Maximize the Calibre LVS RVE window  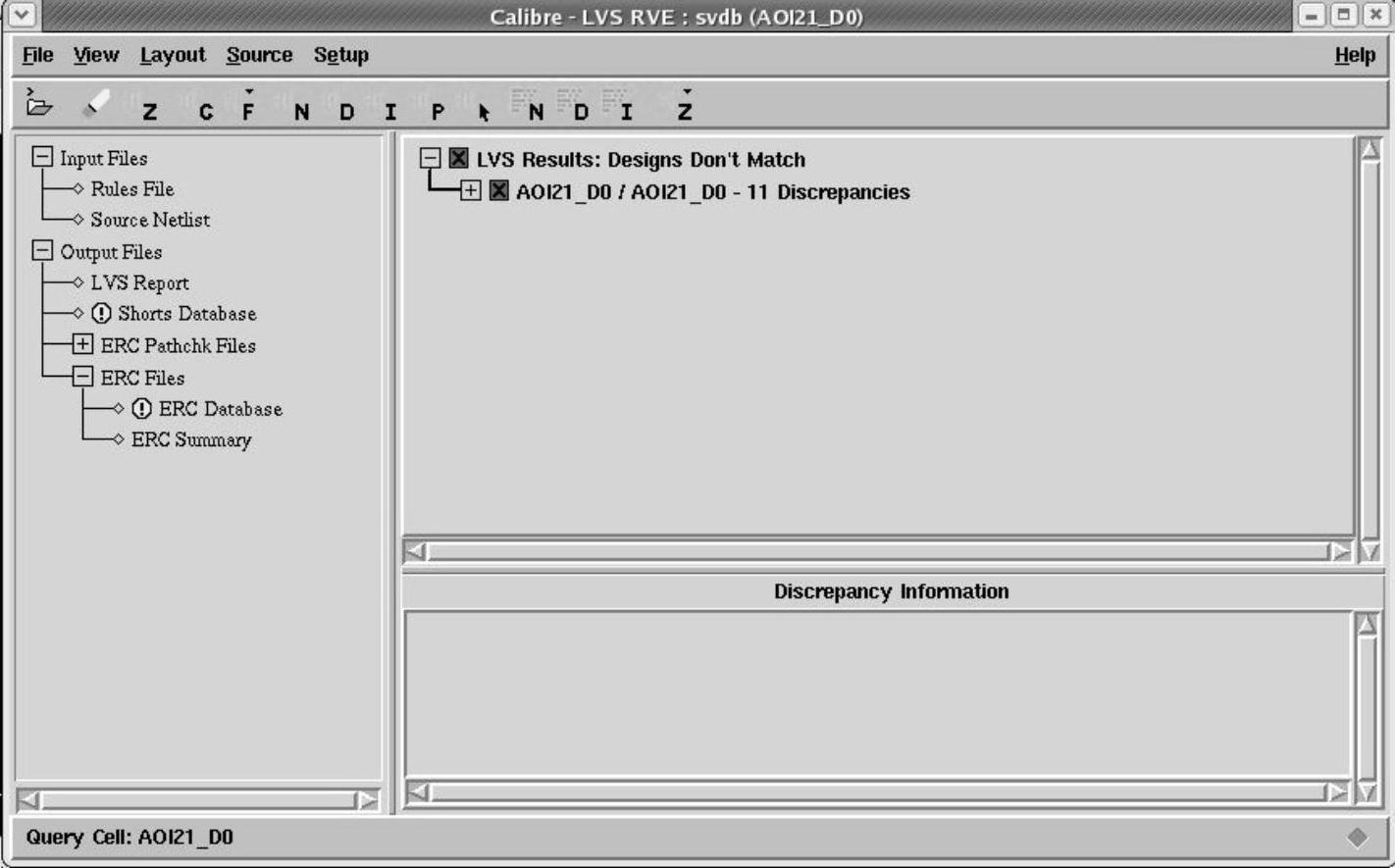click(x=1344, y=15)
